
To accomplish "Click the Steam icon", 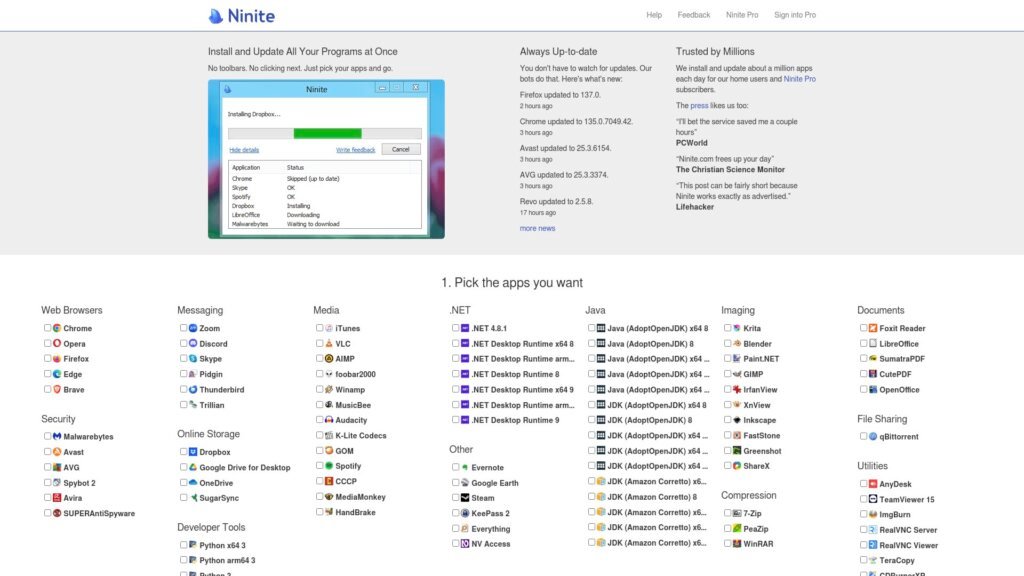I will 465,498.
